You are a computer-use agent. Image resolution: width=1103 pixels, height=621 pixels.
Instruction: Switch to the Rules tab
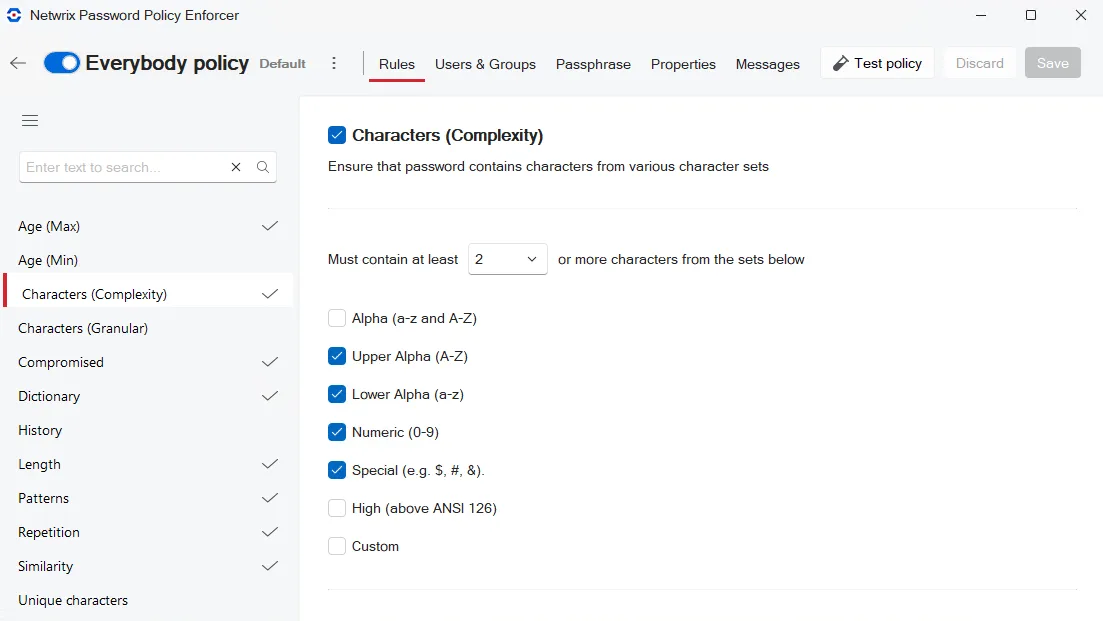click(x=397, y=64)
